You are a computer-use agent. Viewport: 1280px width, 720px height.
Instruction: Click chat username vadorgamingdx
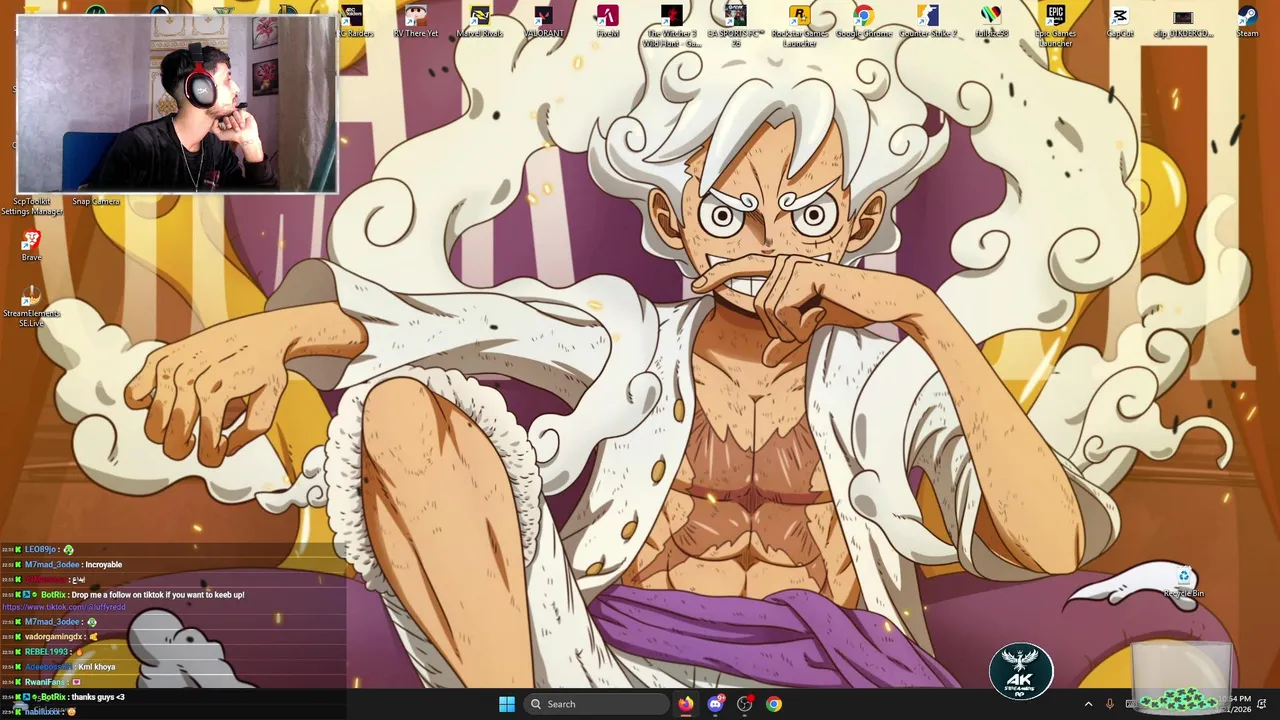pyautogui.click(x=54, y=637)
